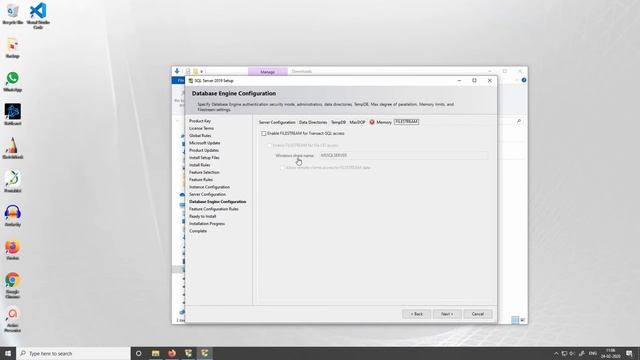Open Visual Studio Code desktop icon
Image resolution: width=640 pixels, height=360 pixels.
click(x=38, y=16)
